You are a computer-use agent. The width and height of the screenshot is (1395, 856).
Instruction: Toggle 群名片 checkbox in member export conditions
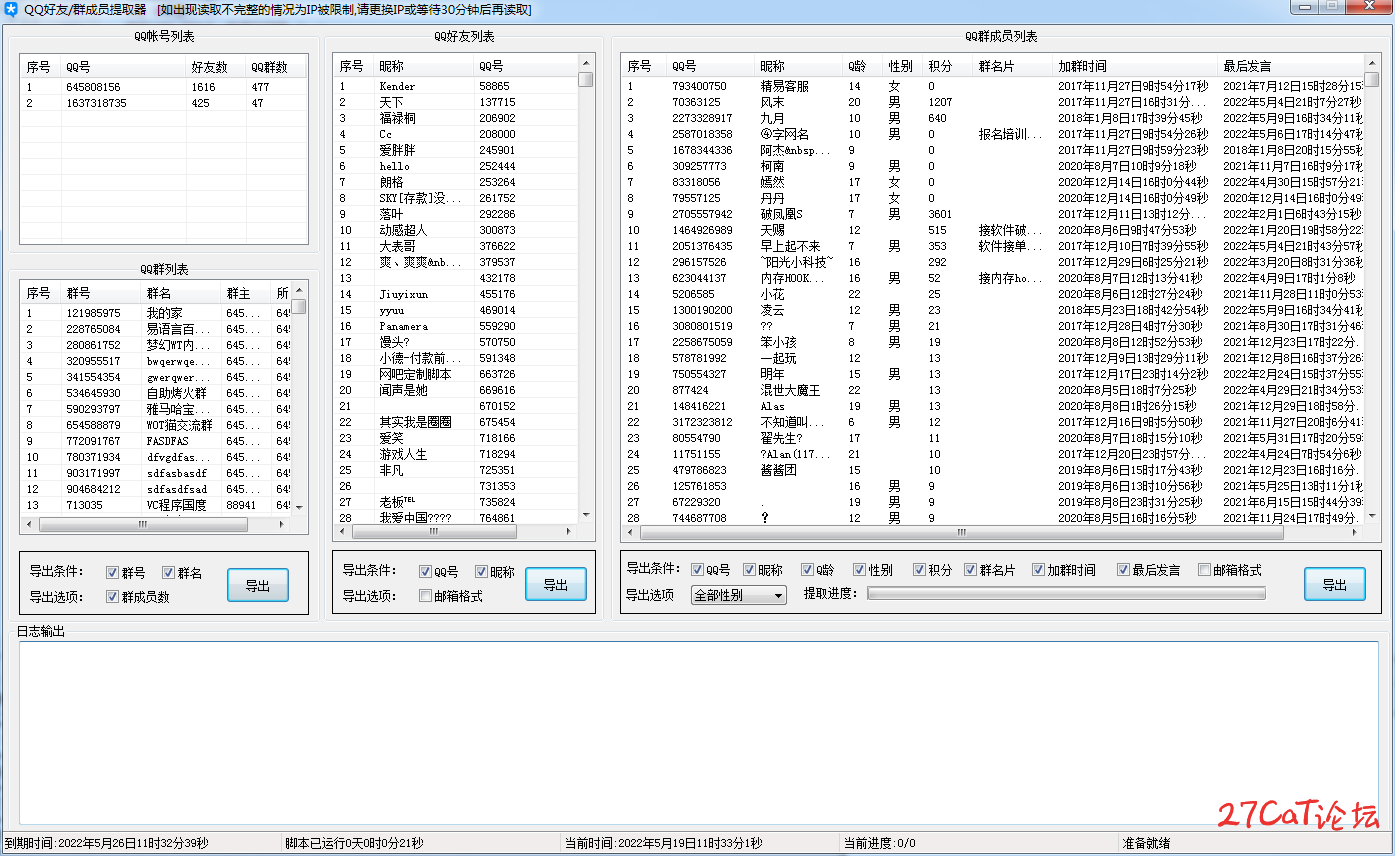[971, 570]
